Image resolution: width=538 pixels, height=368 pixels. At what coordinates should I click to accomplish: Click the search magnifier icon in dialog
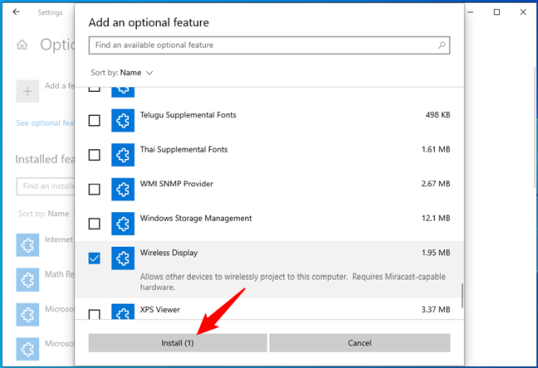point(442,45)
